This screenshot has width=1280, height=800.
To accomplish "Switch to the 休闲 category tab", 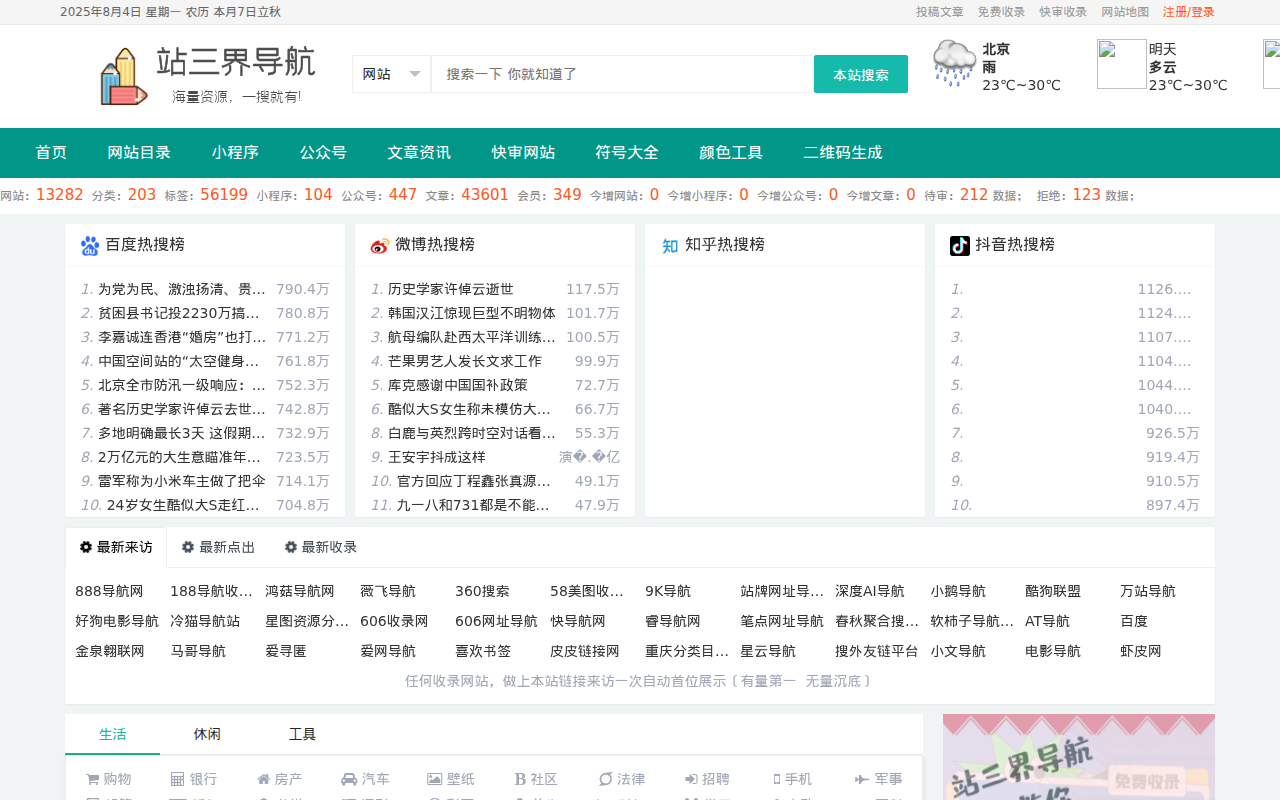I will pyautogui.click(x=207, y=734).
